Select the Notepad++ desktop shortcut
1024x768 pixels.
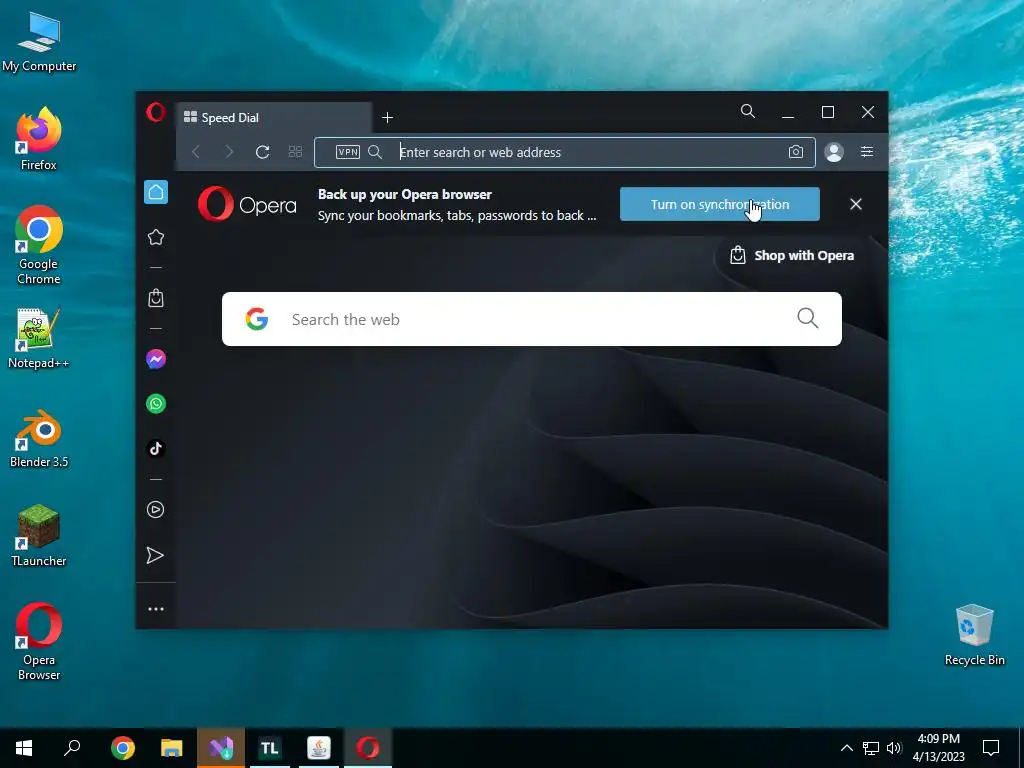[39, 339]
